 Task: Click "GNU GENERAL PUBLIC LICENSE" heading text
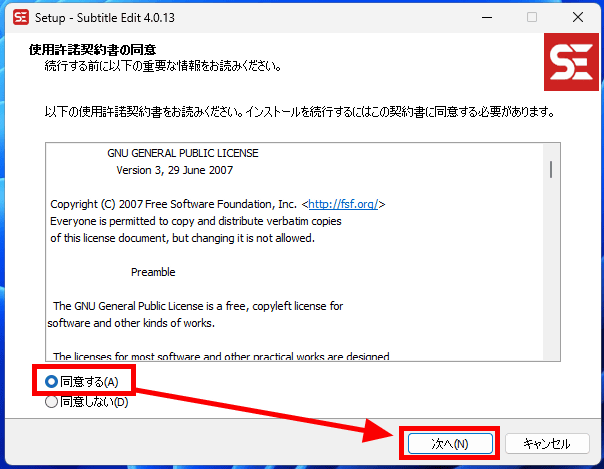pyautogui.click(x=183, y=153)
